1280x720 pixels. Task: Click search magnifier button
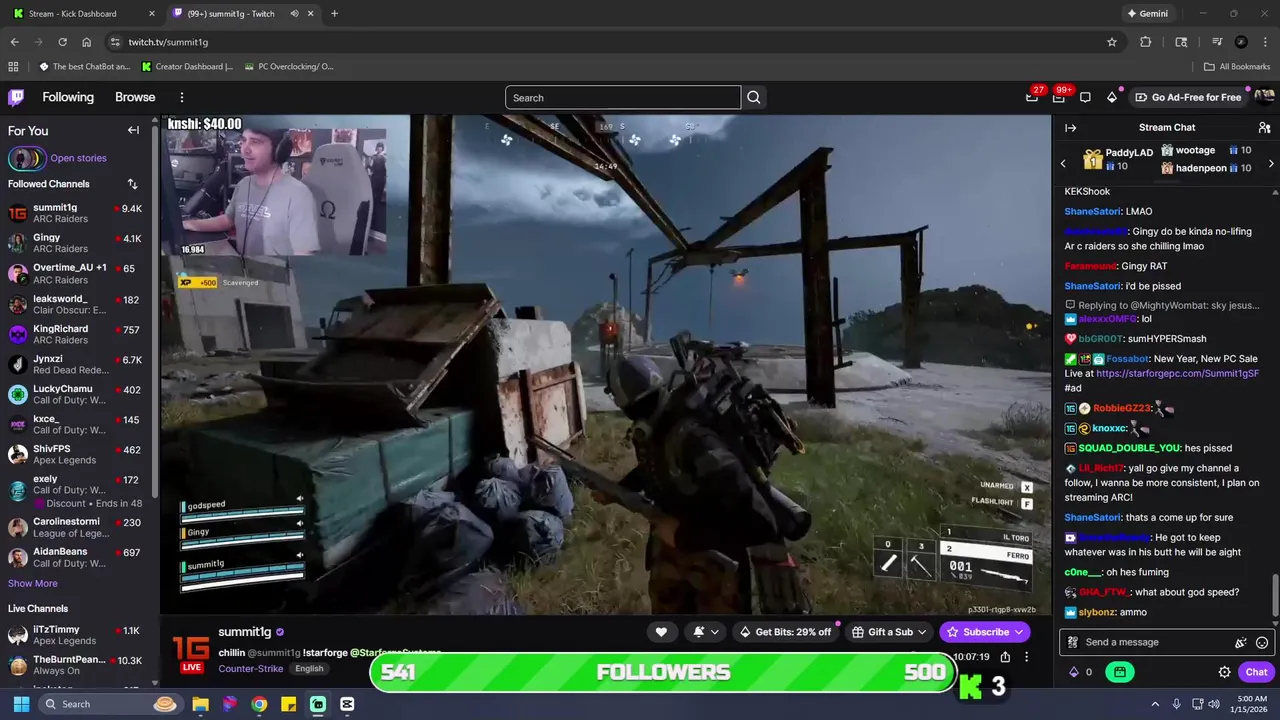(x=754, y=97)
